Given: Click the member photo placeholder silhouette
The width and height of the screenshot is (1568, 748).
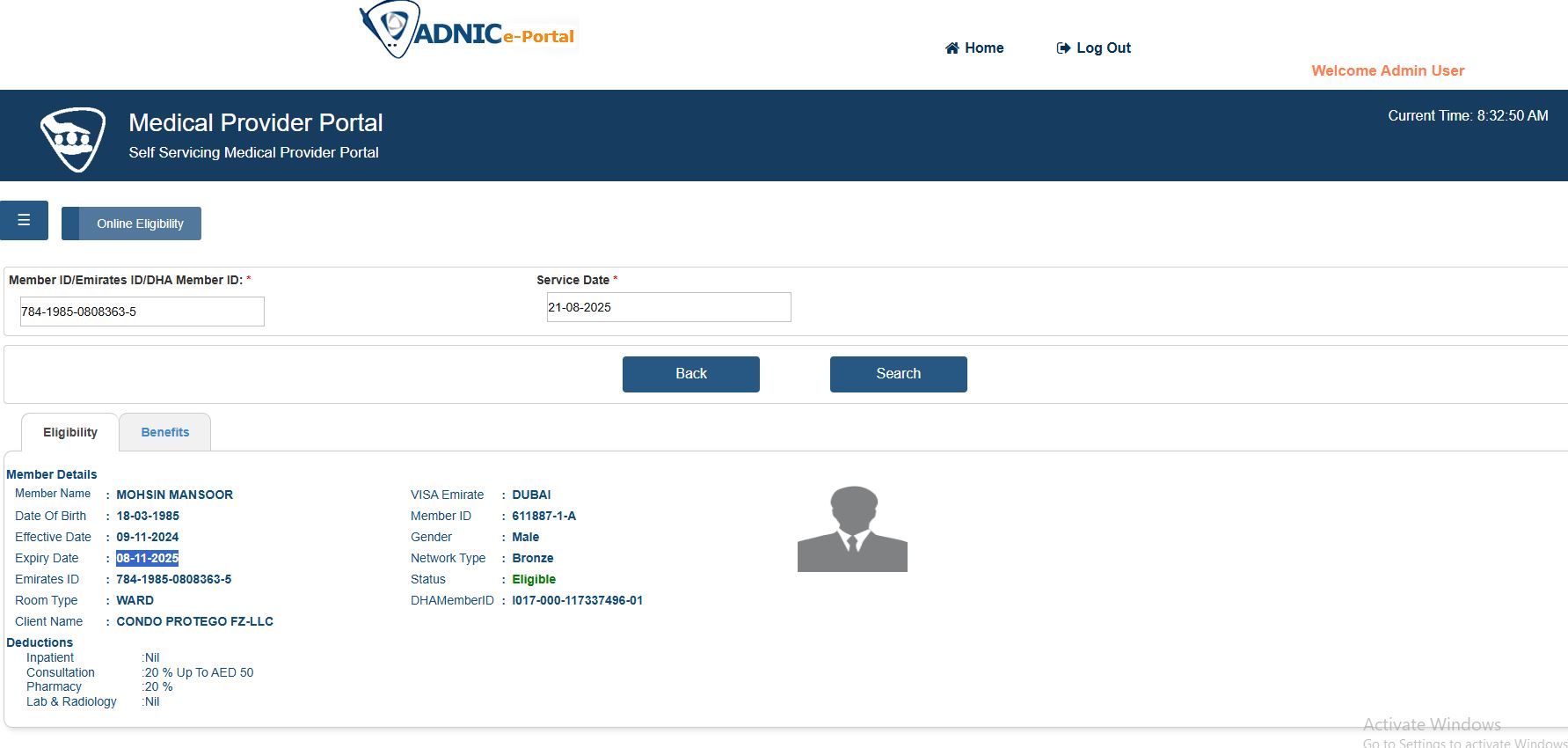Looking at the screenshot, I should pos(851,529).
